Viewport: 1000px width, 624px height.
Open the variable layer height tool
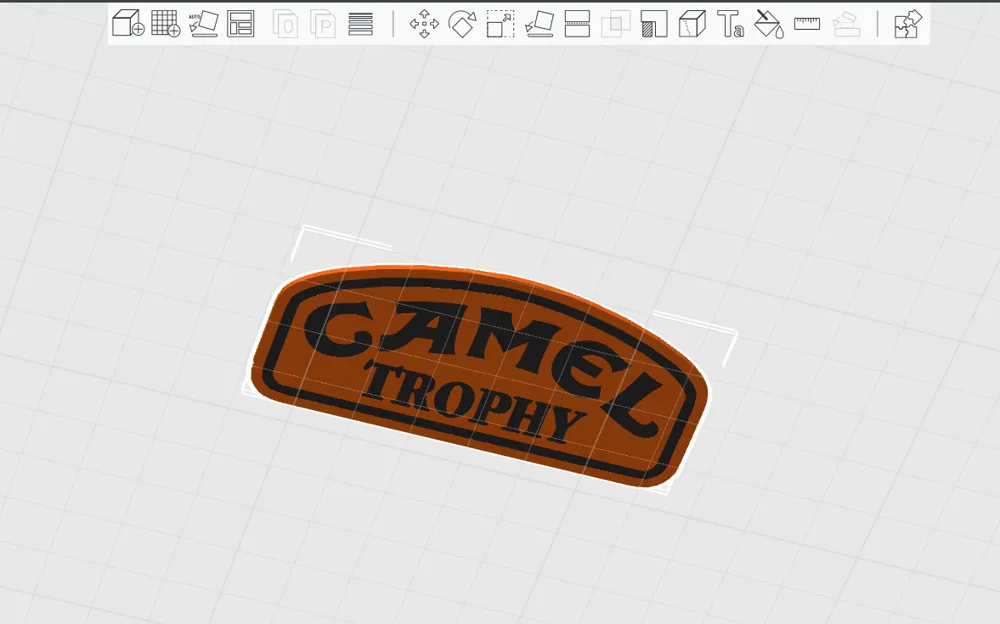[361, 24]
